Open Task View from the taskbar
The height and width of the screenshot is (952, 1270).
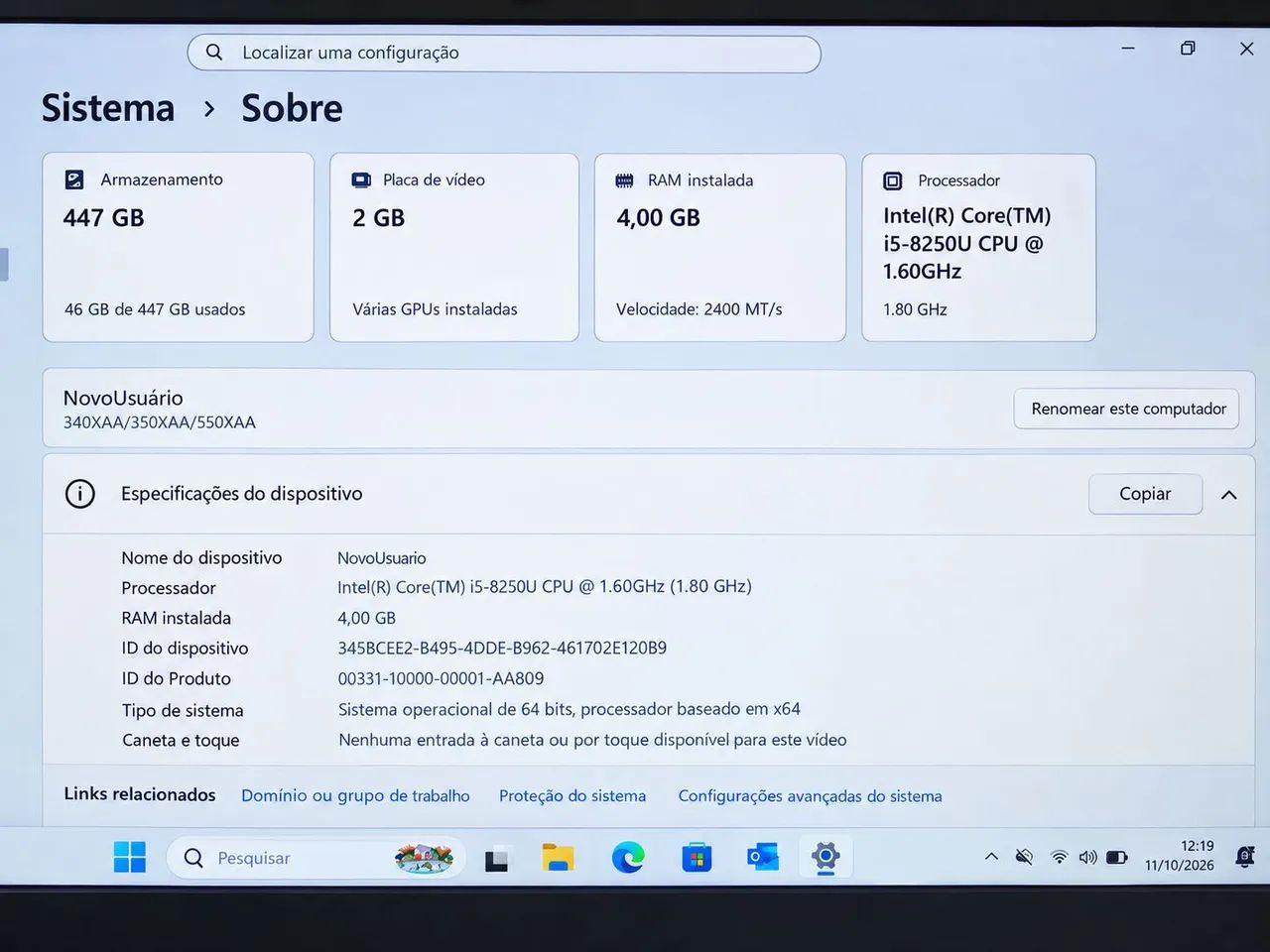pos(496,859)
